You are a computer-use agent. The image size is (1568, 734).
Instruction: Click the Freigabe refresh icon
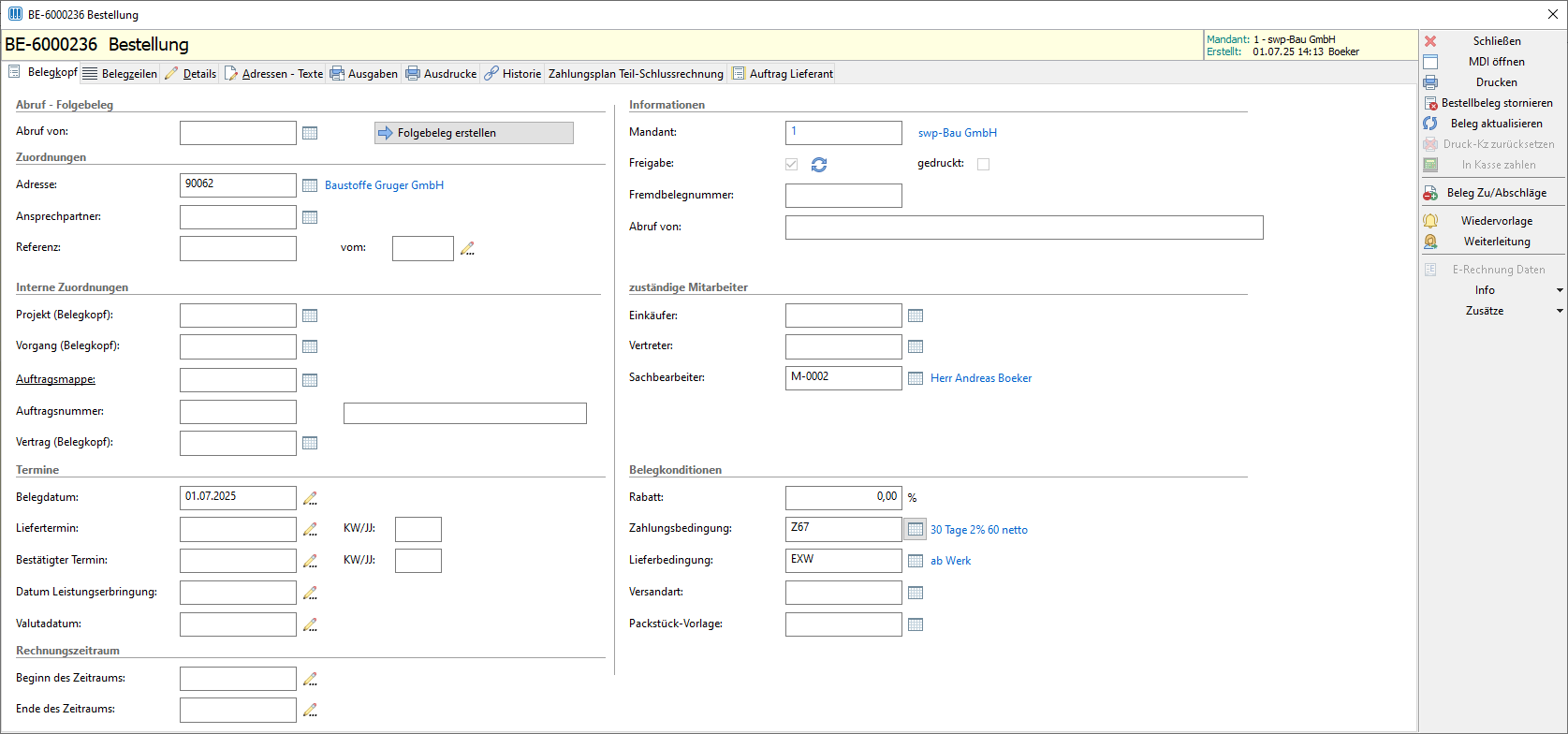coord(819,165)
